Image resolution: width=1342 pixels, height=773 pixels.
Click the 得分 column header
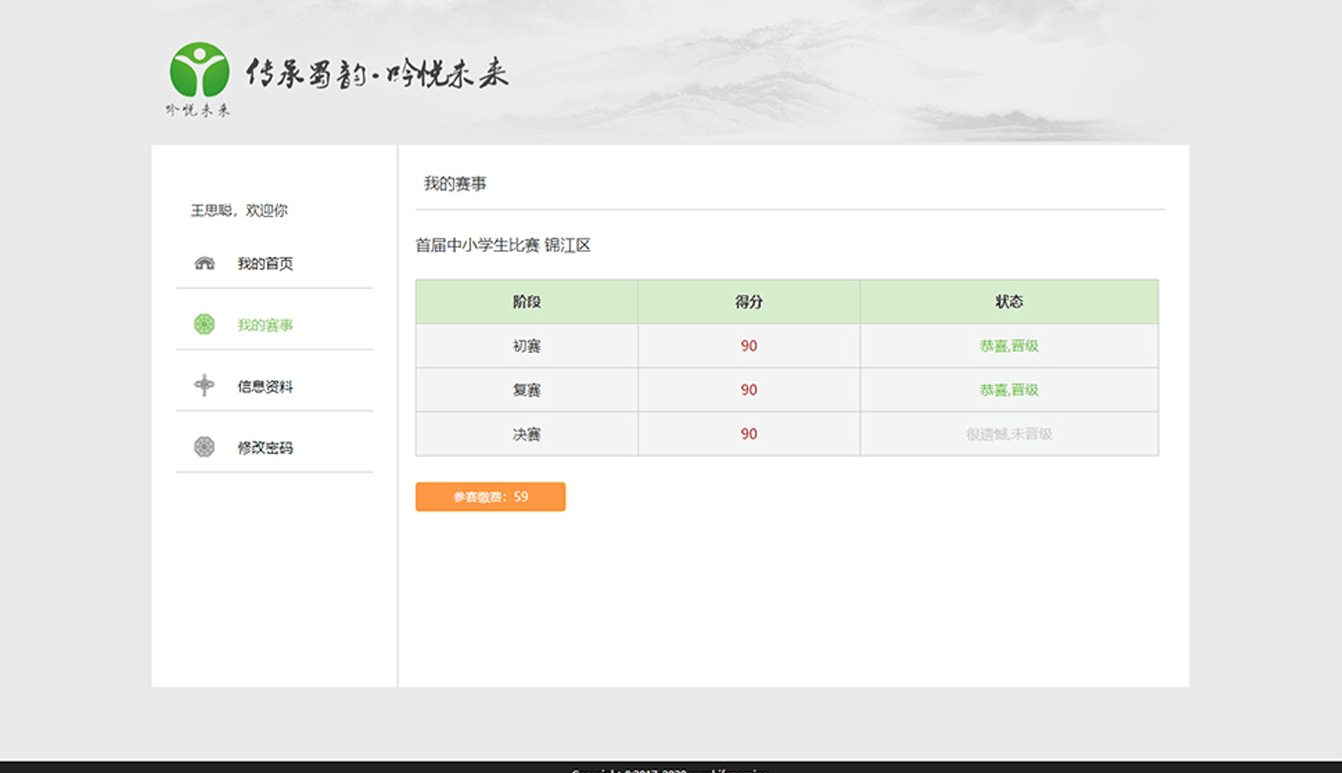pyautogui.click(x=749, y=302)
